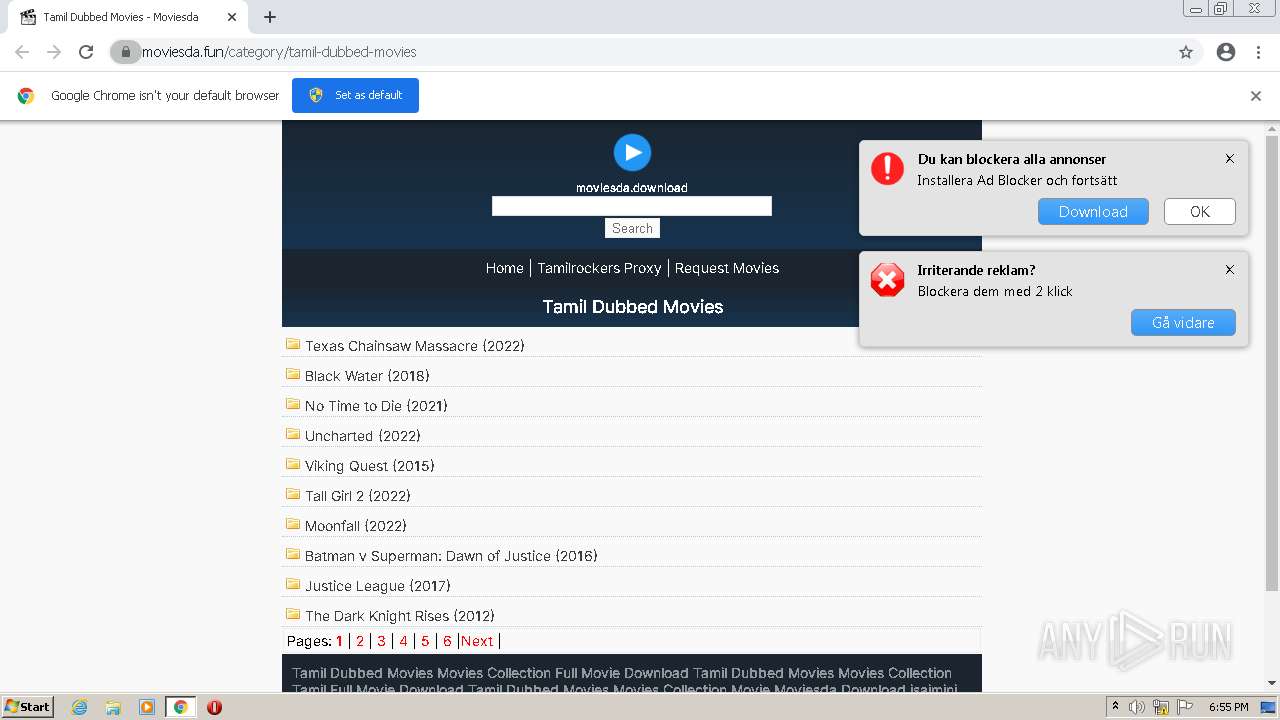
Task: Set Chrome as default browser
Action: pos(355,95)
